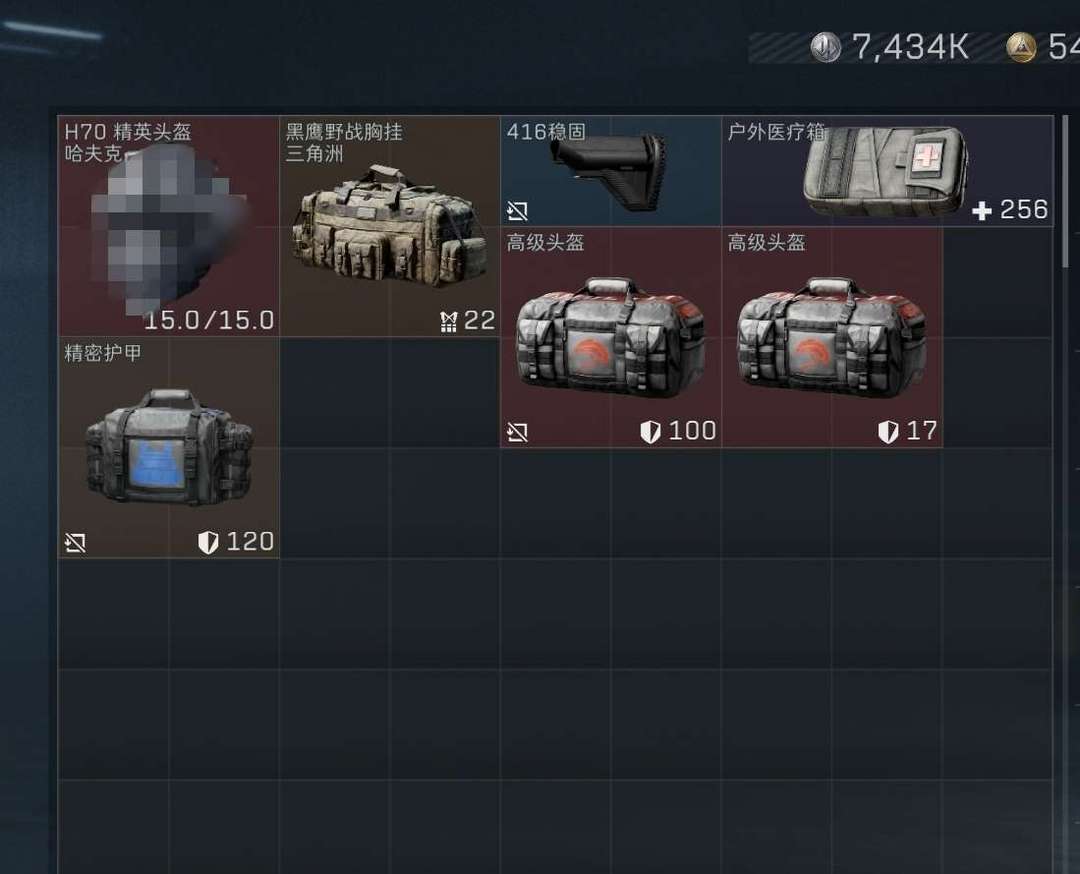Screen dimensions: 1080x874
Task: Click the empty slot right of 精密护甲
Action: pos(335,393)
